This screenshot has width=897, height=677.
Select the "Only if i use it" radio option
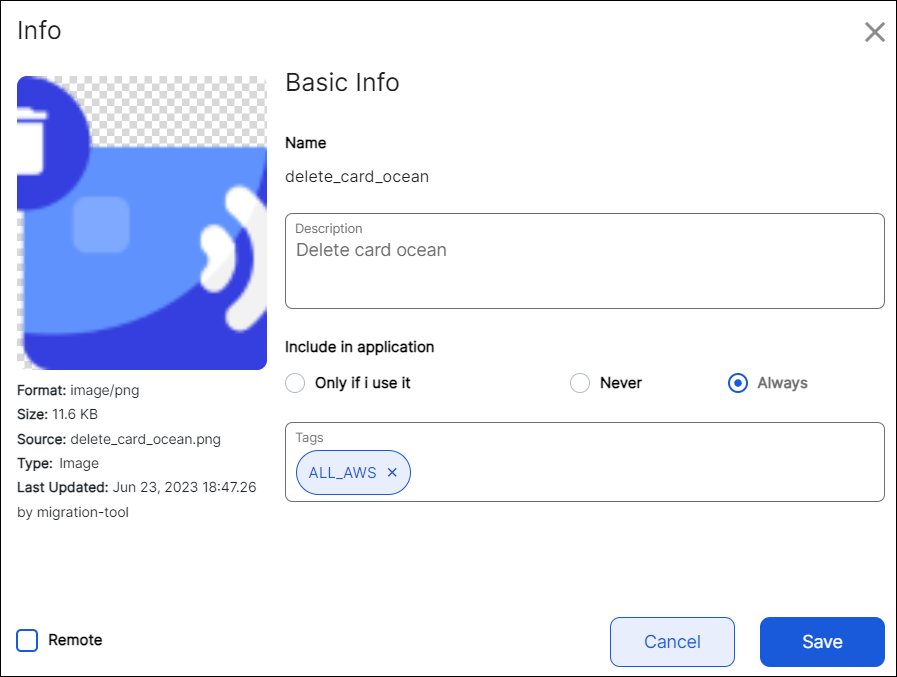295,383
